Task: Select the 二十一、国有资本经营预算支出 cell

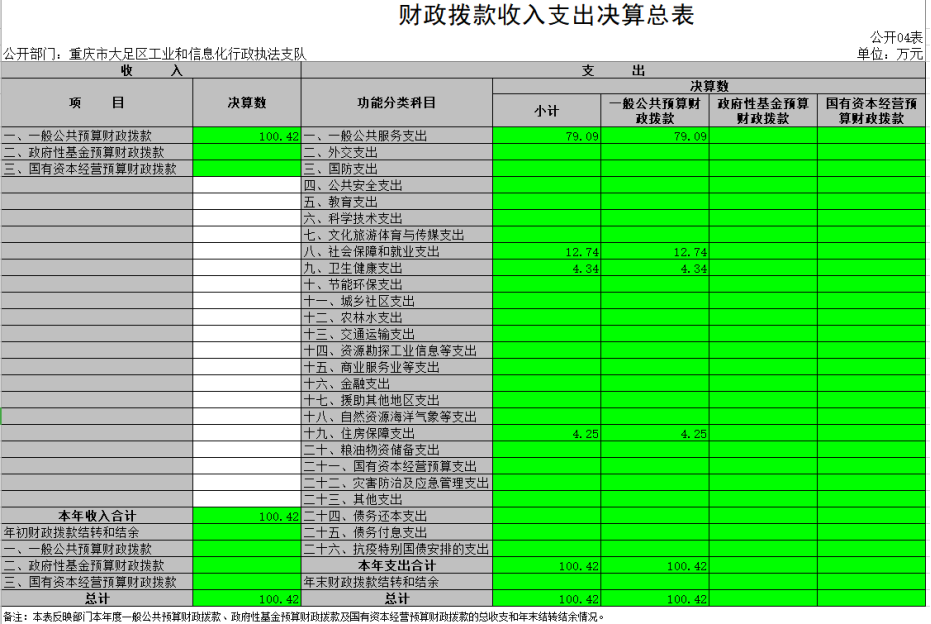Action: (397, 467)
